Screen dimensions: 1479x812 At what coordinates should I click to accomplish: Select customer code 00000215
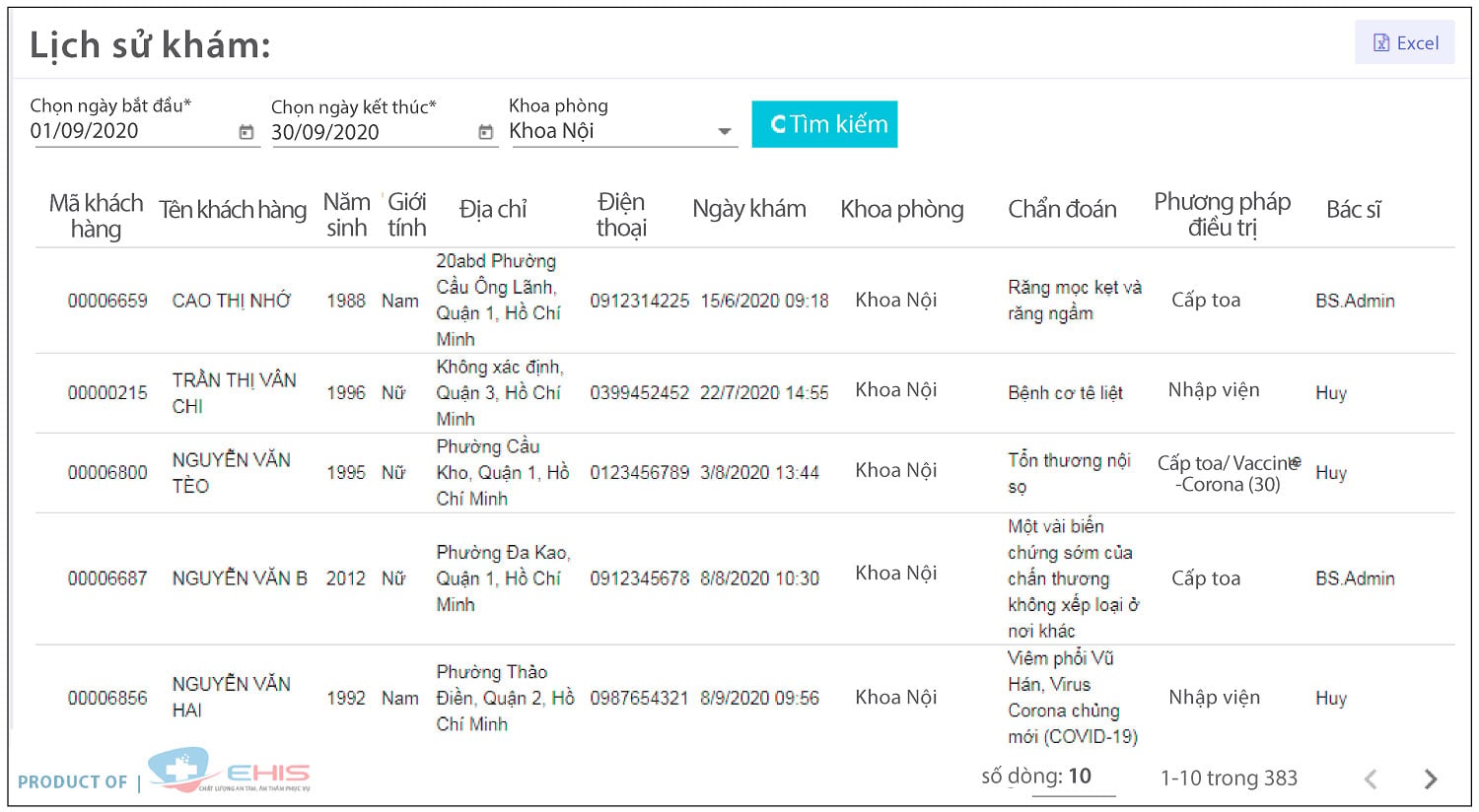point(107,393)
